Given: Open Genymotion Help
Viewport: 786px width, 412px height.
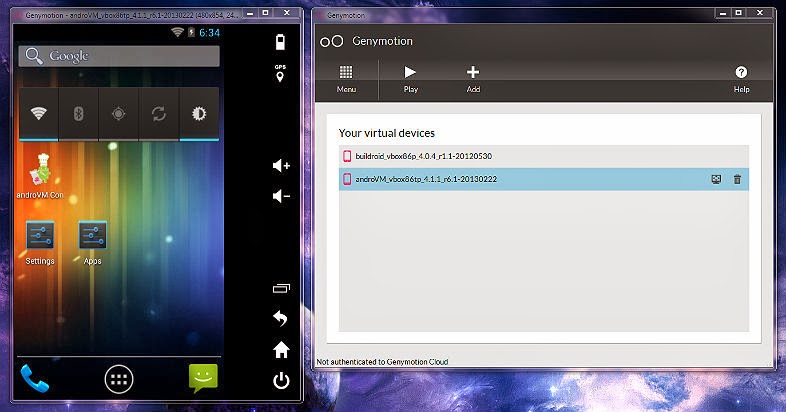Looking at the screenshot, I should (x=741, y=79).
